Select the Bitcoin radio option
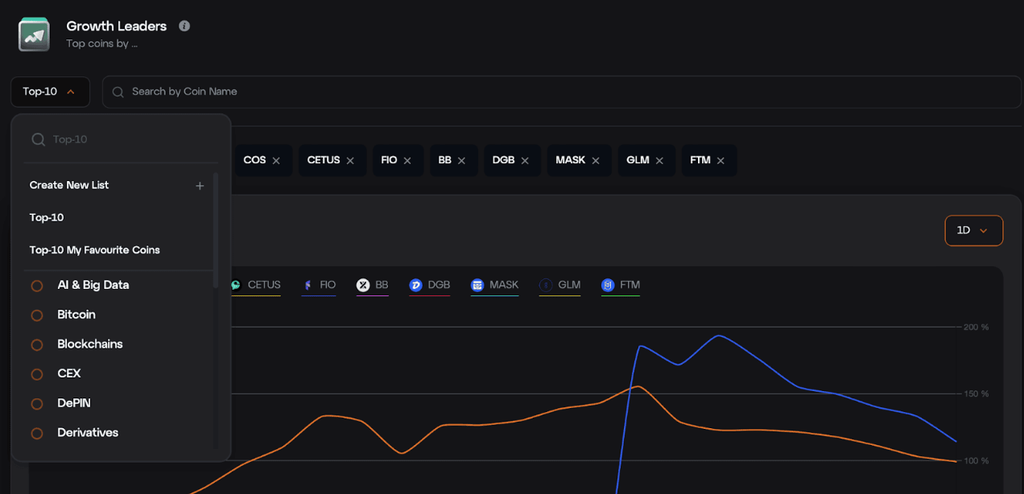Image resolution: width=1024 pixels, height=494 pixels. click(x=37, y=315)
